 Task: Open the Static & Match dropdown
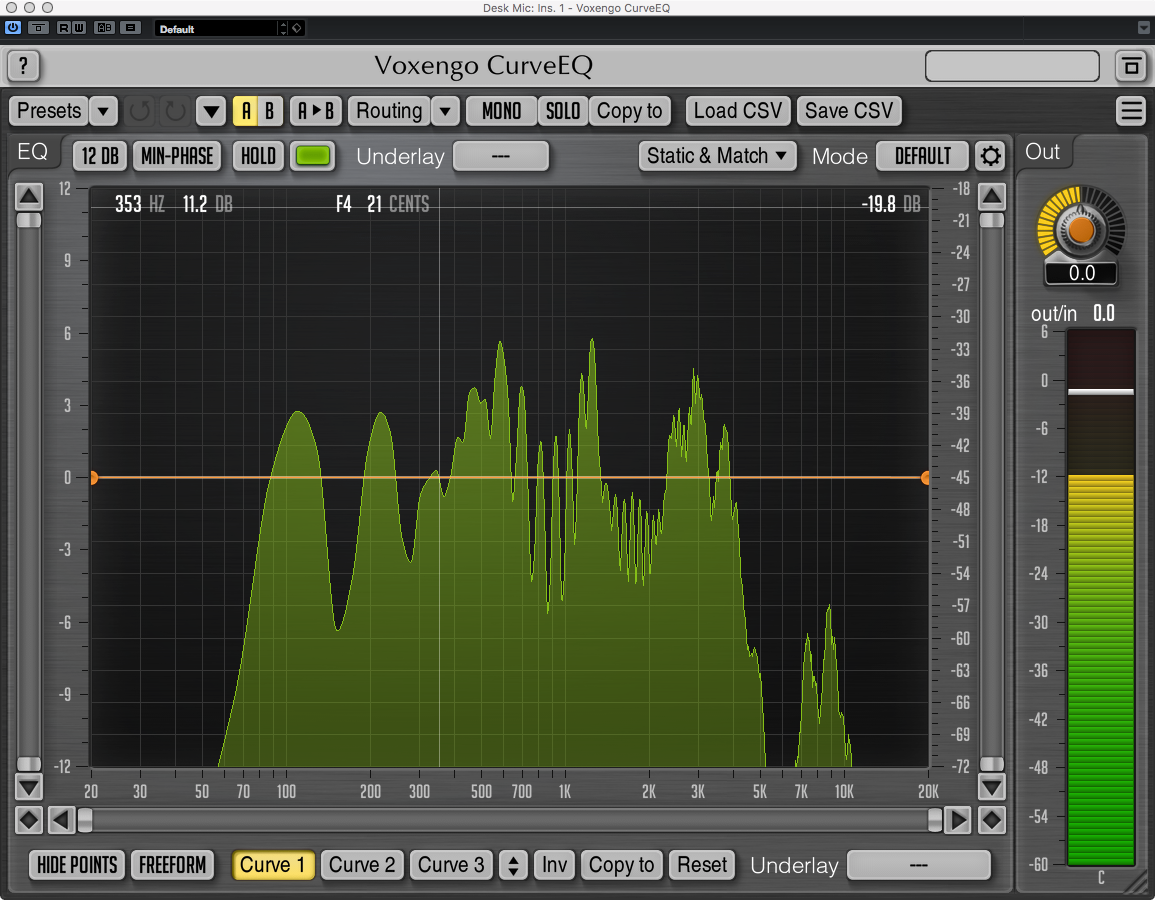718,156
